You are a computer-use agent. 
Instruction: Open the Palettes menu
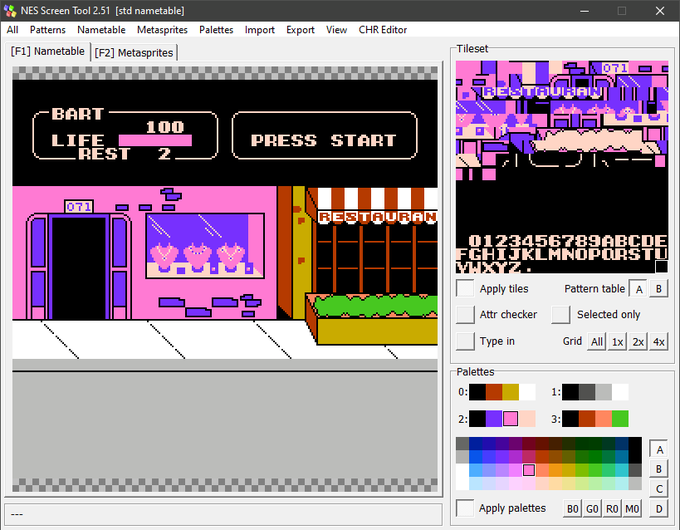click(216, 30)
